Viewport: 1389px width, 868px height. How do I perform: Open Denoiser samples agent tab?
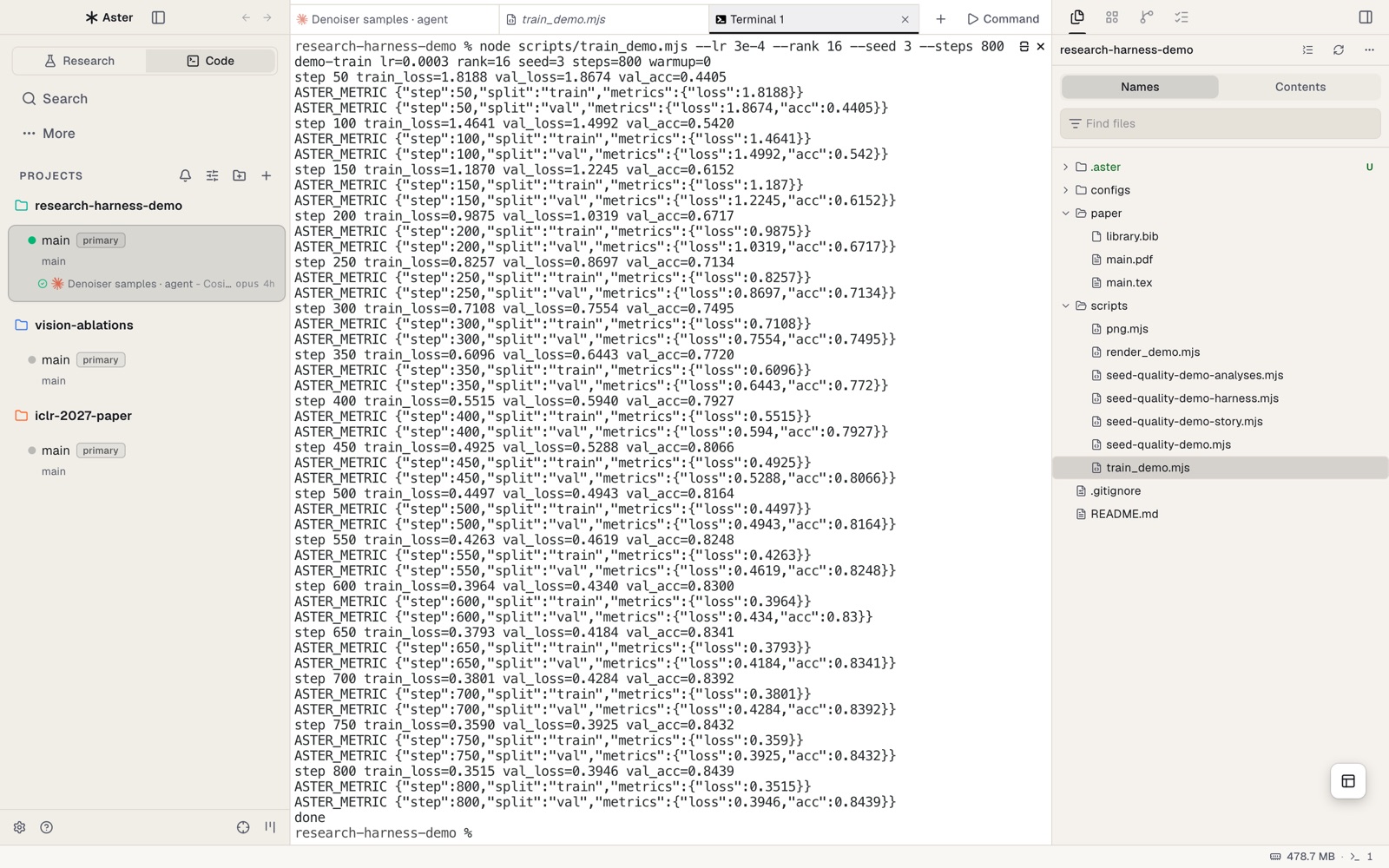[x=395, y=19]
